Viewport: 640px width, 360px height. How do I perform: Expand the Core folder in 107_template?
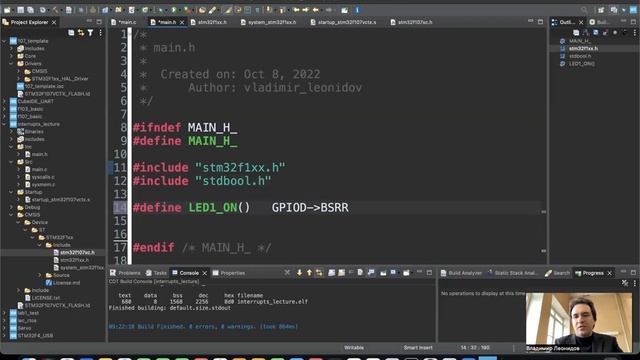click(x=11, y=56)
